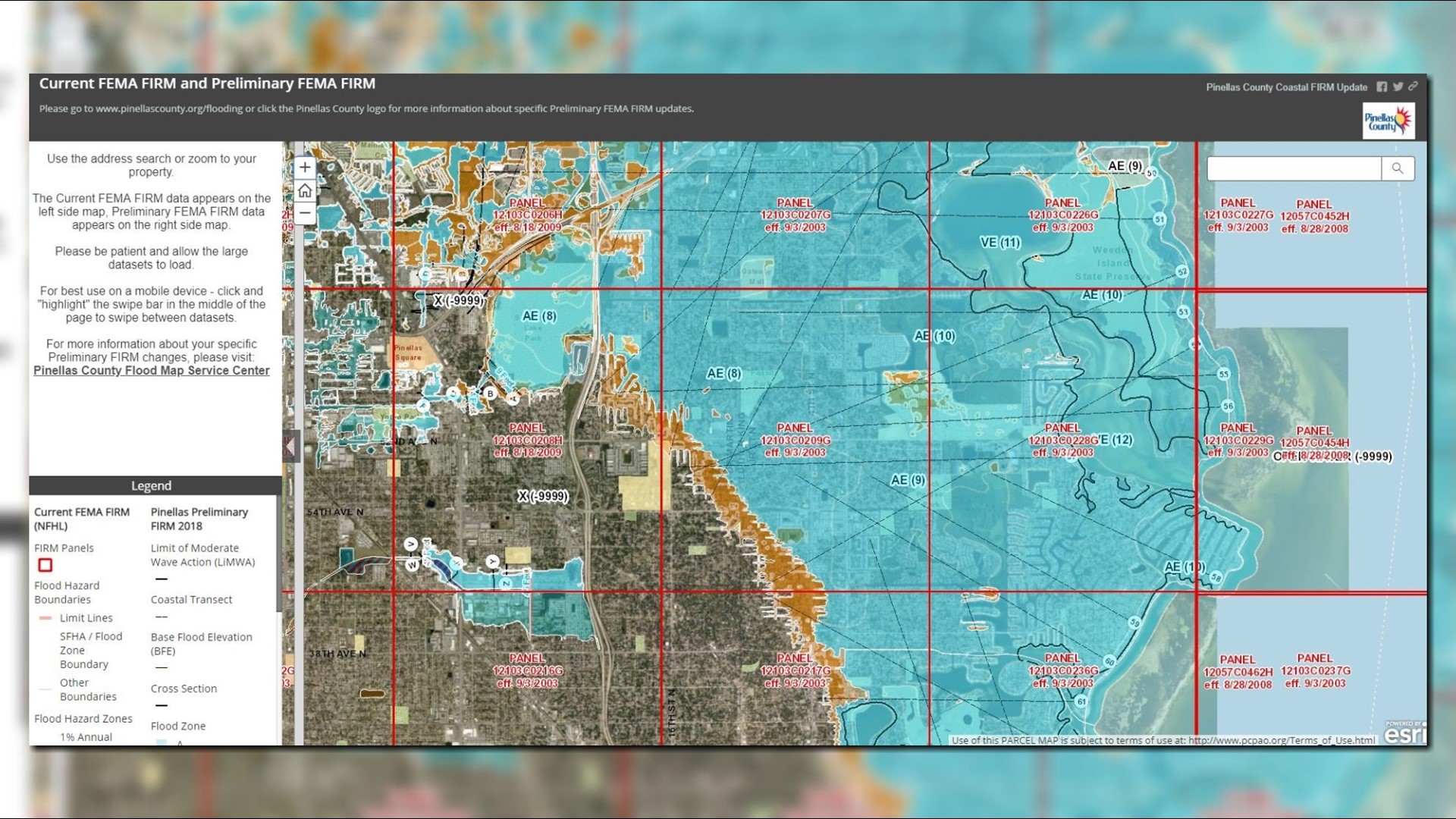Collapse the Legend section header

[x=152, y=485]
